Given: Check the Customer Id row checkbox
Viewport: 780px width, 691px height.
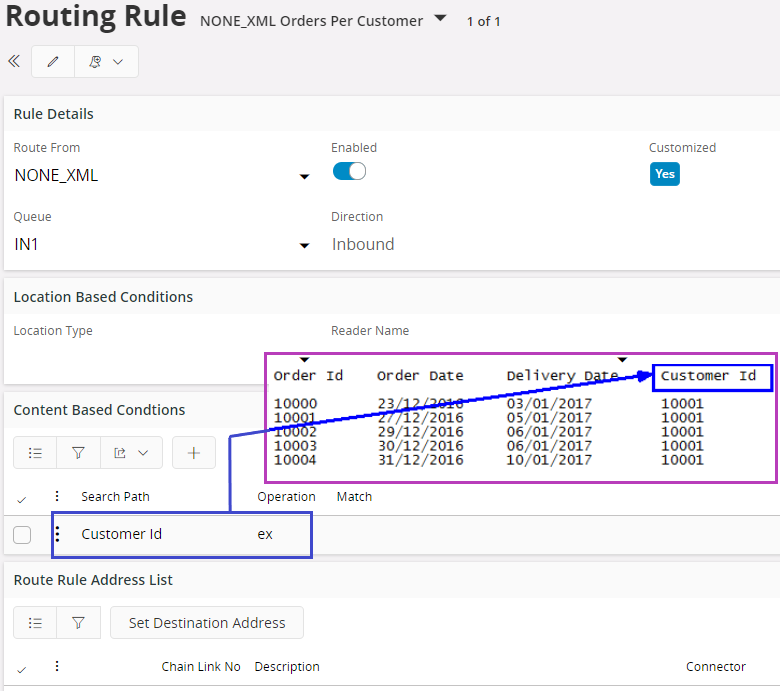Looking at the screenshot, I should pyautogui.click(x=22, y=535).
